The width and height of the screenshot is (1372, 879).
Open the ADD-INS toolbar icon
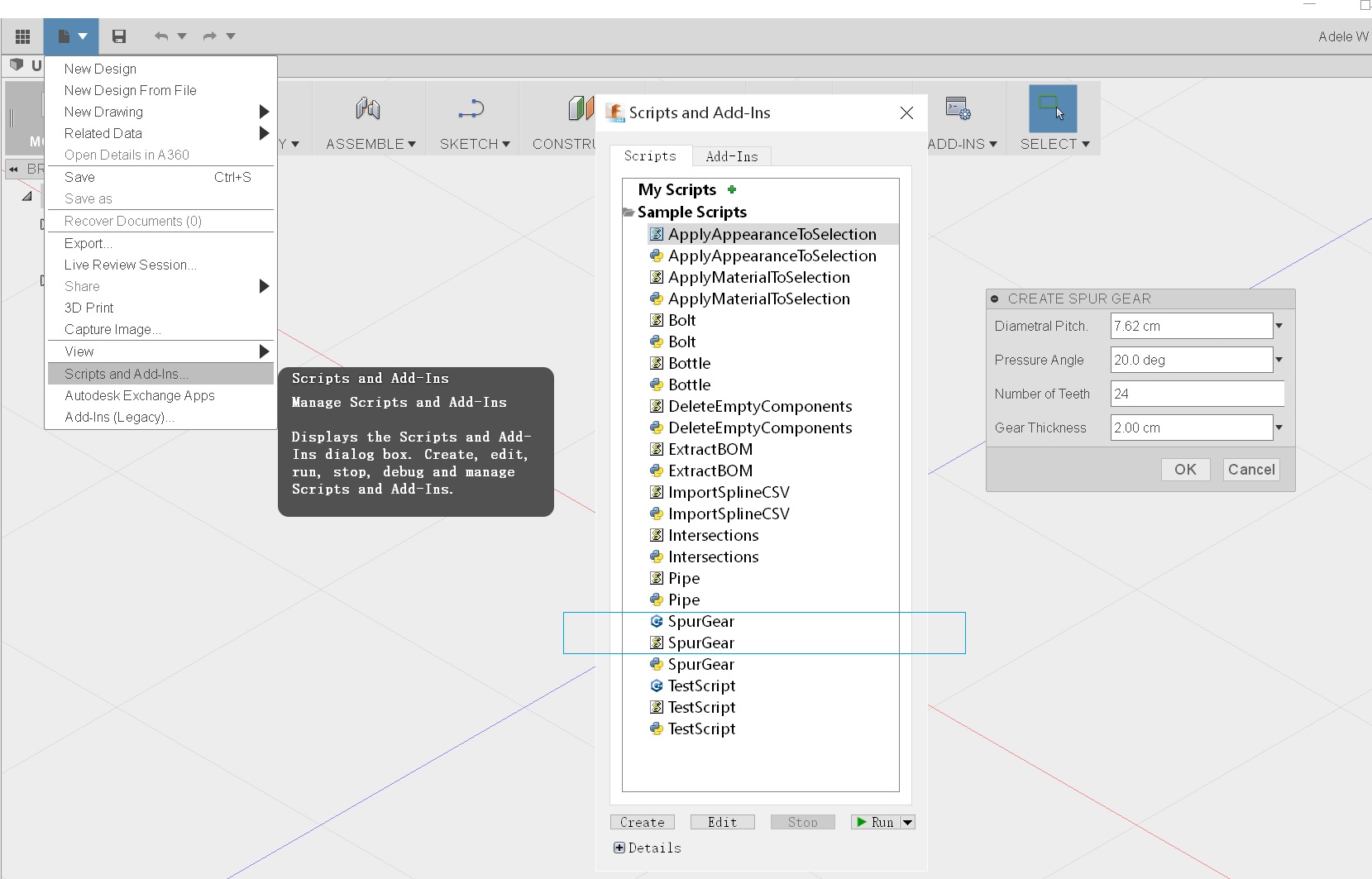pos(956,108)
